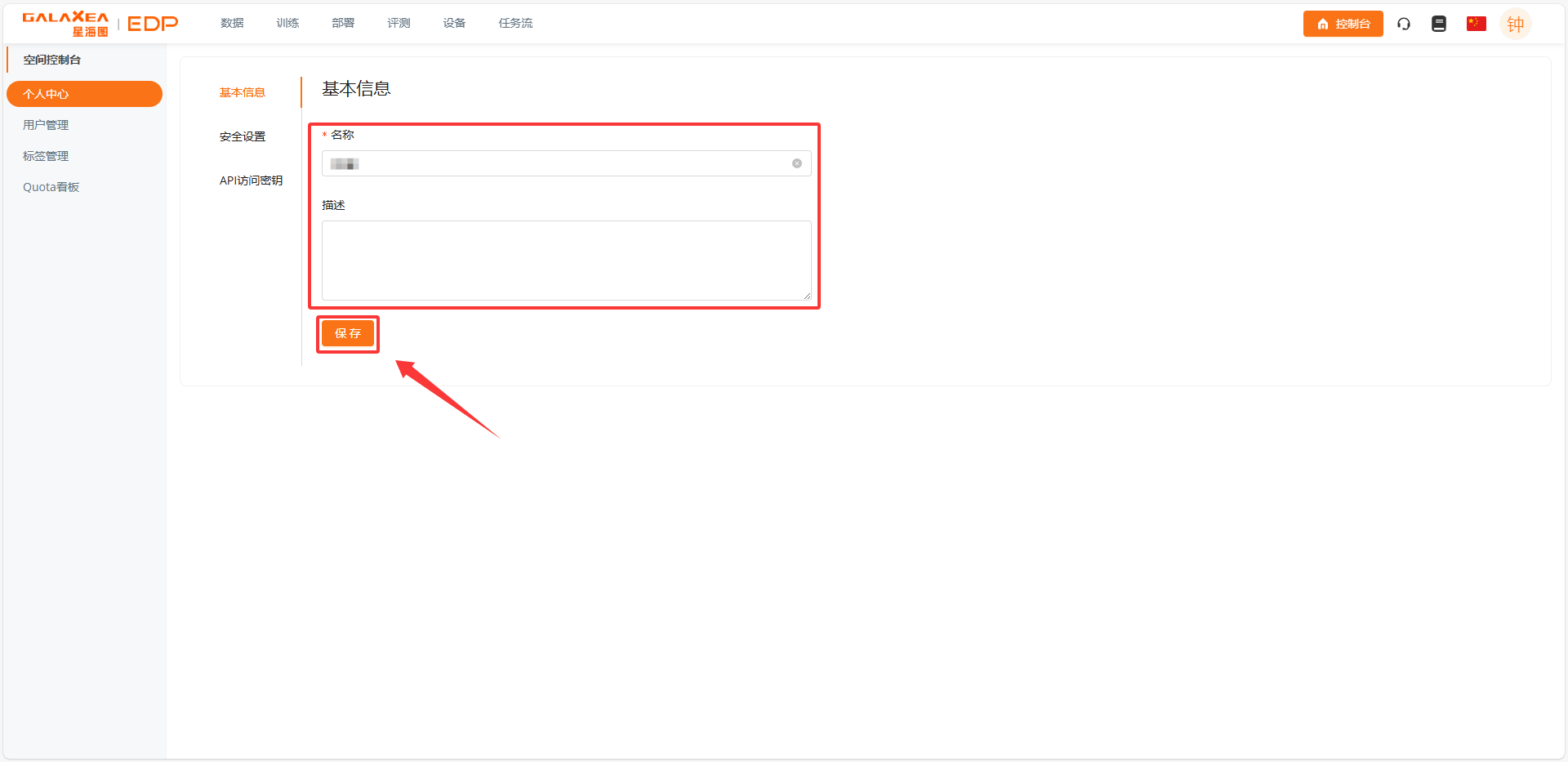
Task: Open the 数据 menu
Action: coord(232,23)
